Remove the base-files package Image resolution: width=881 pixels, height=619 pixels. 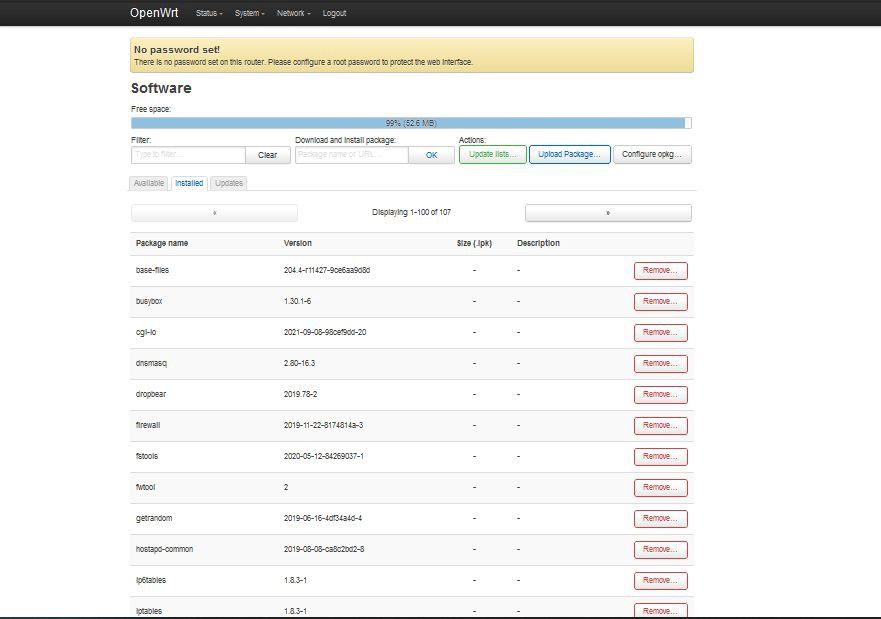coord(660,271)
